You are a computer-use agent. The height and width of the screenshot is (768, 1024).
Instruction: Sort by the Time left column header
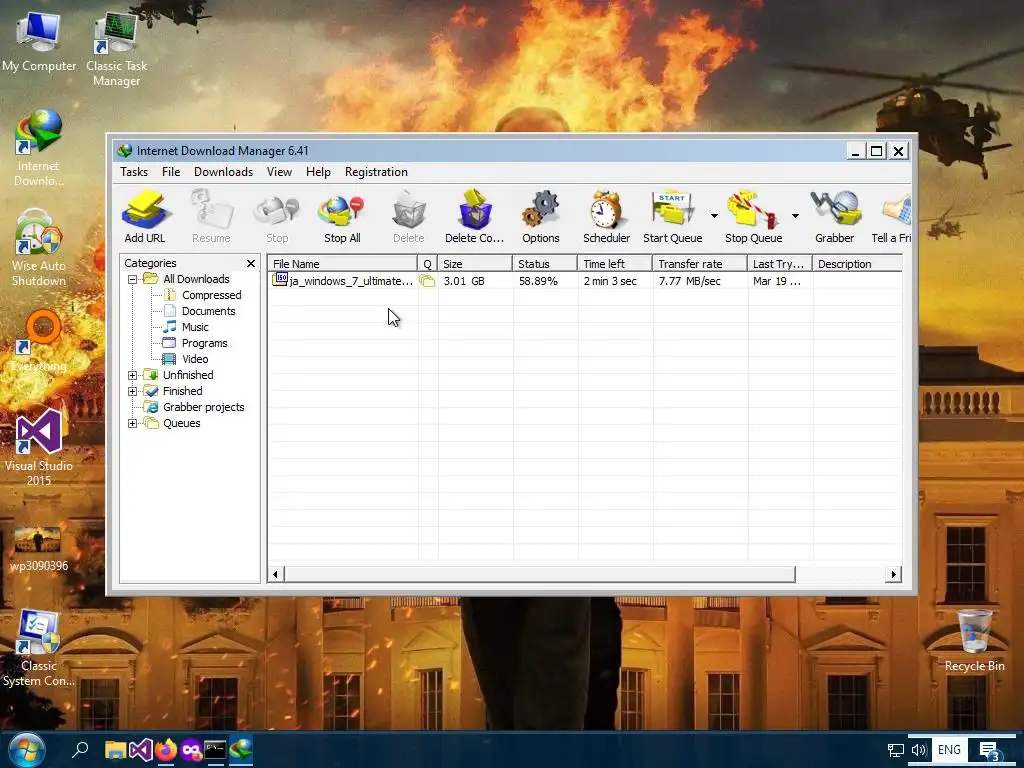615,264
